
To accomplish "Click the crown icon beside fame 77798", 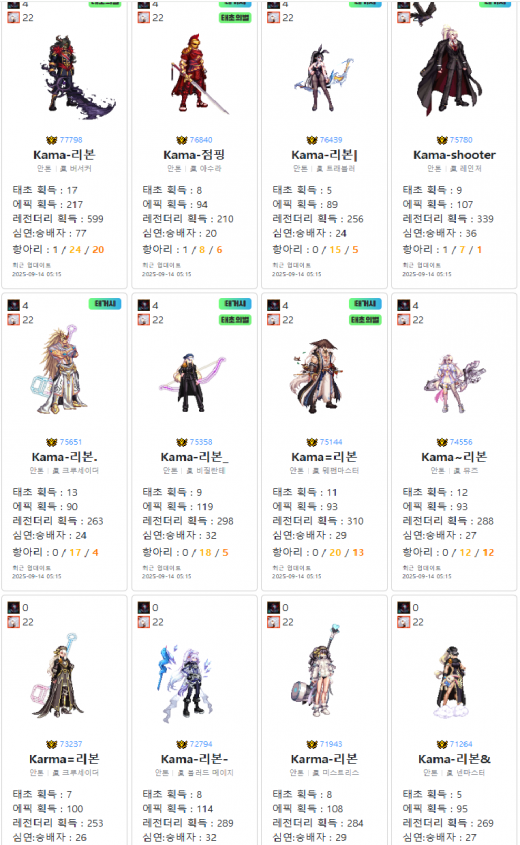I will (x=52, y=140).
